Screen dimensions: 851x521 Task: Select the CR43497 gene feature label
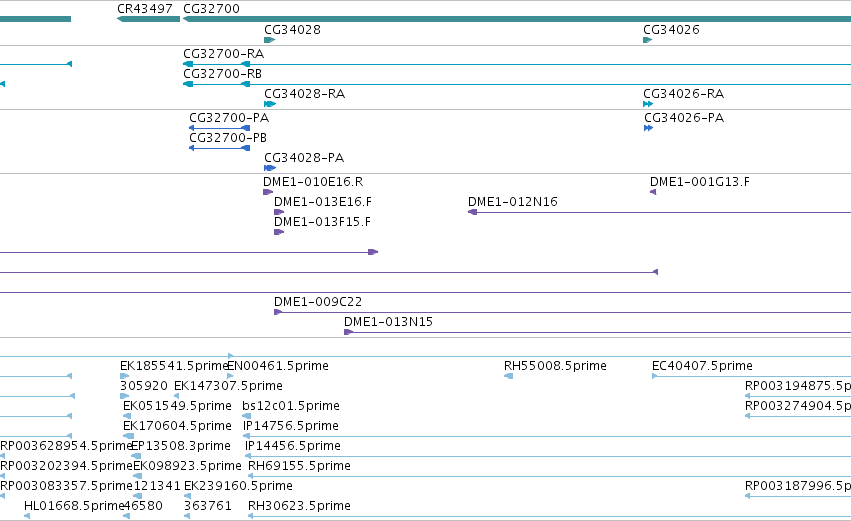tap(145, 9)
